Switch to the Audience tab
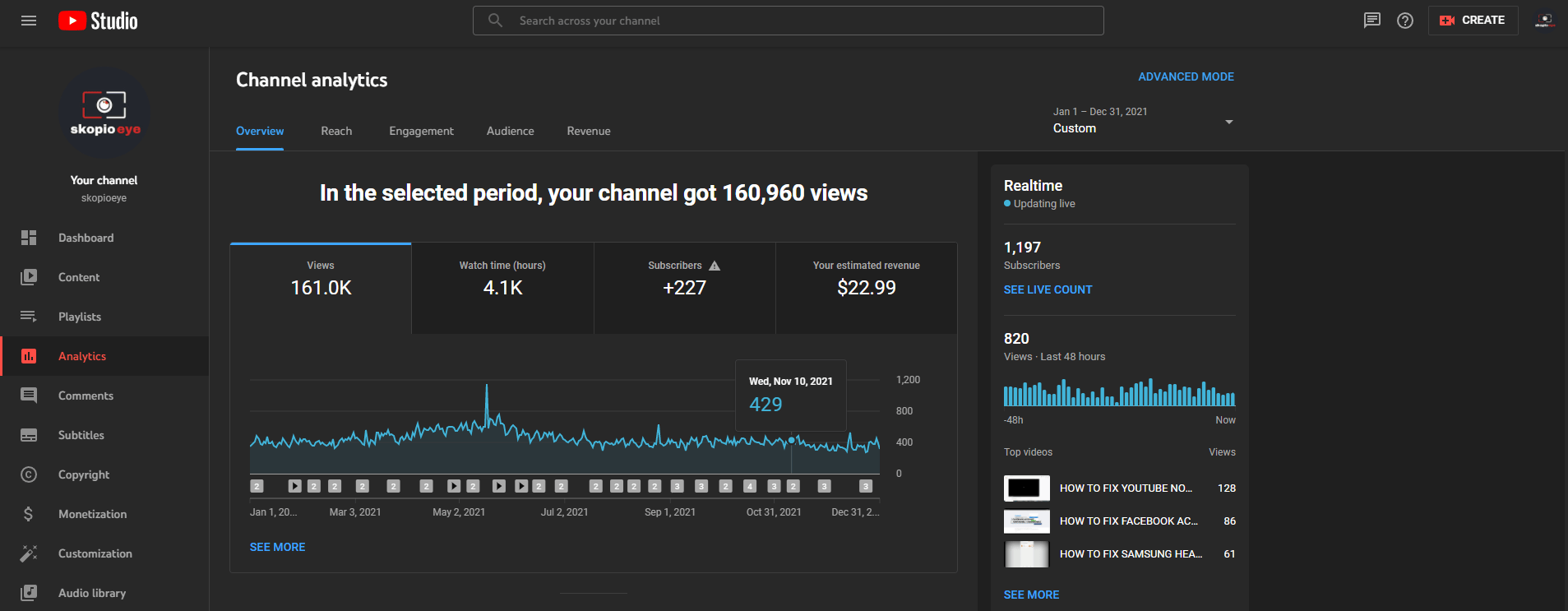The image size is (1568, 611). [x=510, y=131]
